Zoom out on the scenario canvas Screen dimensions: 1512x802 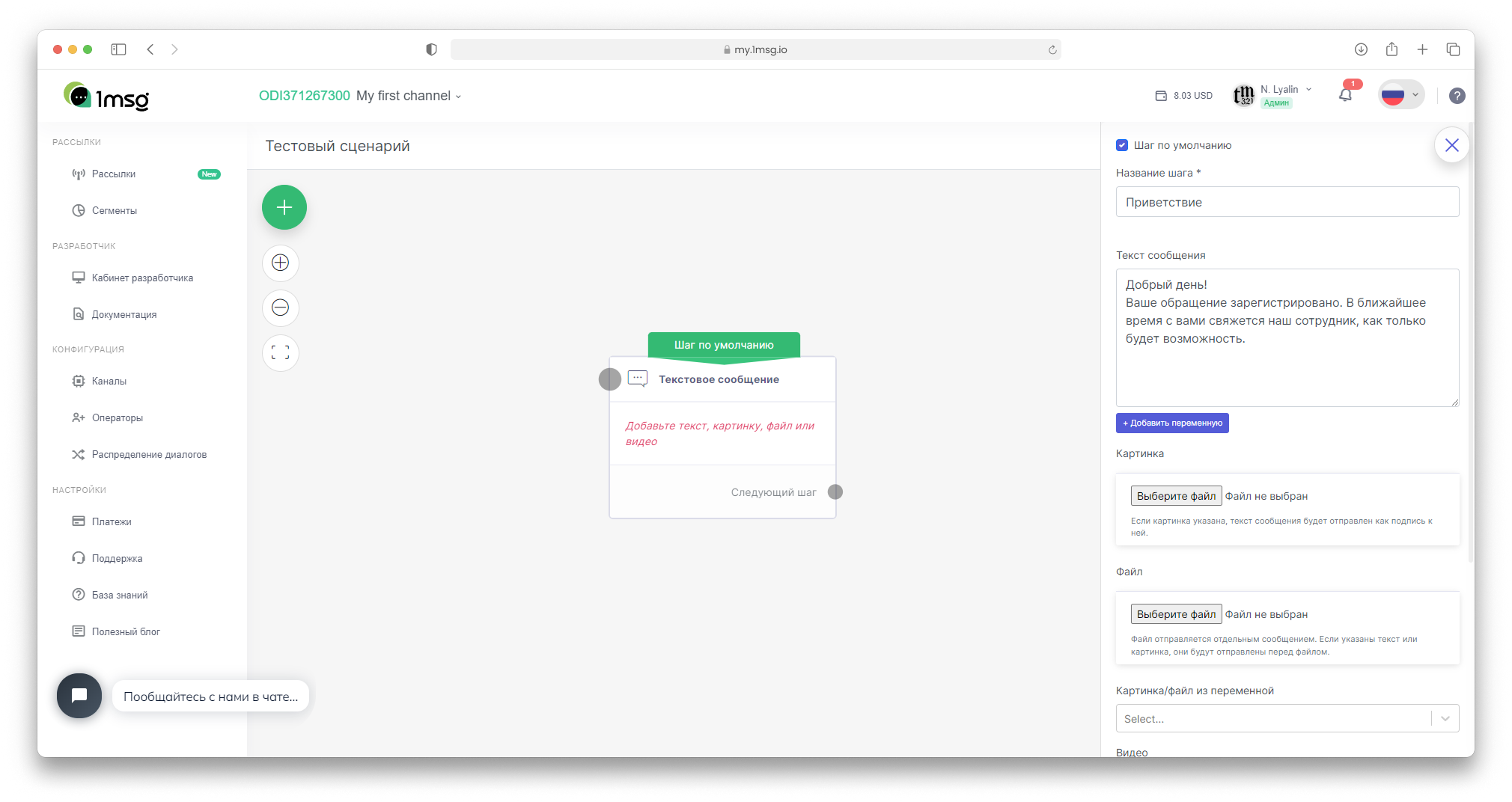coord(280,307)
